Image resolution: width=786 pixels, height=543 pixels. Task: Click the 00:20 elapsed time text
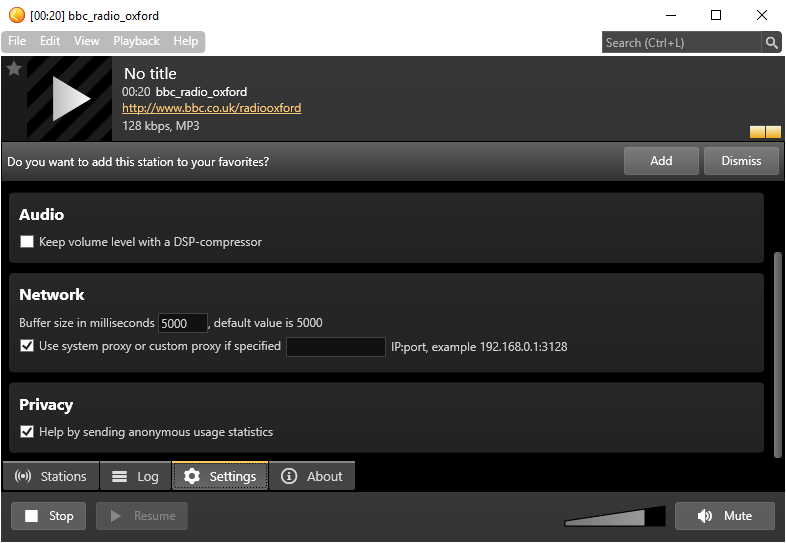tap(136, 92)
